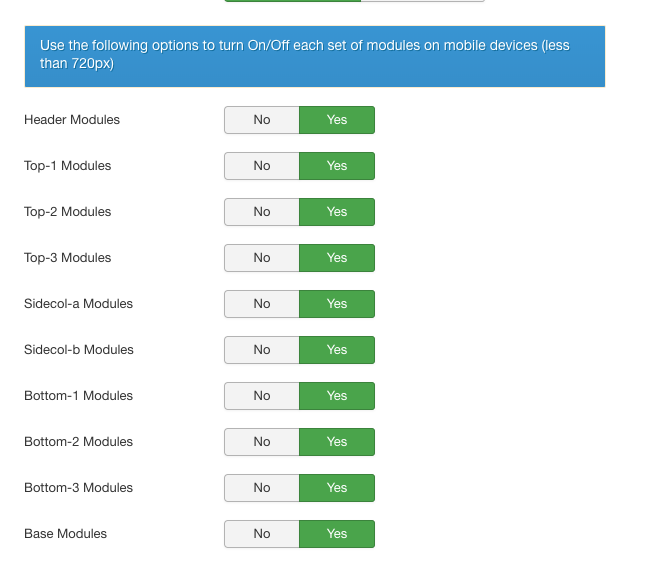Switch Bottom-1 Modules to No
This screenshot has width=656, height=570.
pos(262,396)
